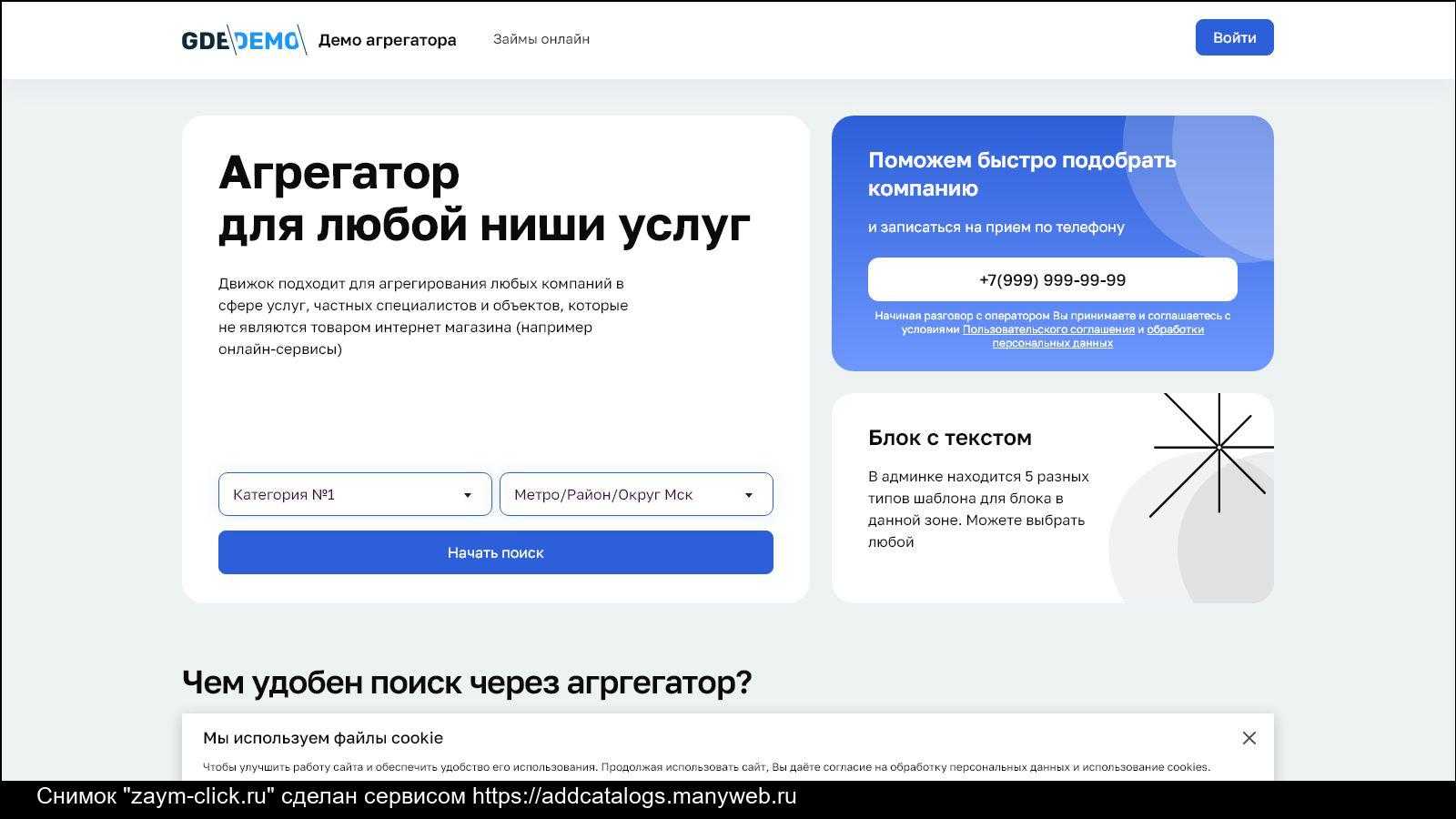Open the Займы онлайн menu item
Image resolution: width=1456 pixels, height=819 pixels.
(541, 39)
